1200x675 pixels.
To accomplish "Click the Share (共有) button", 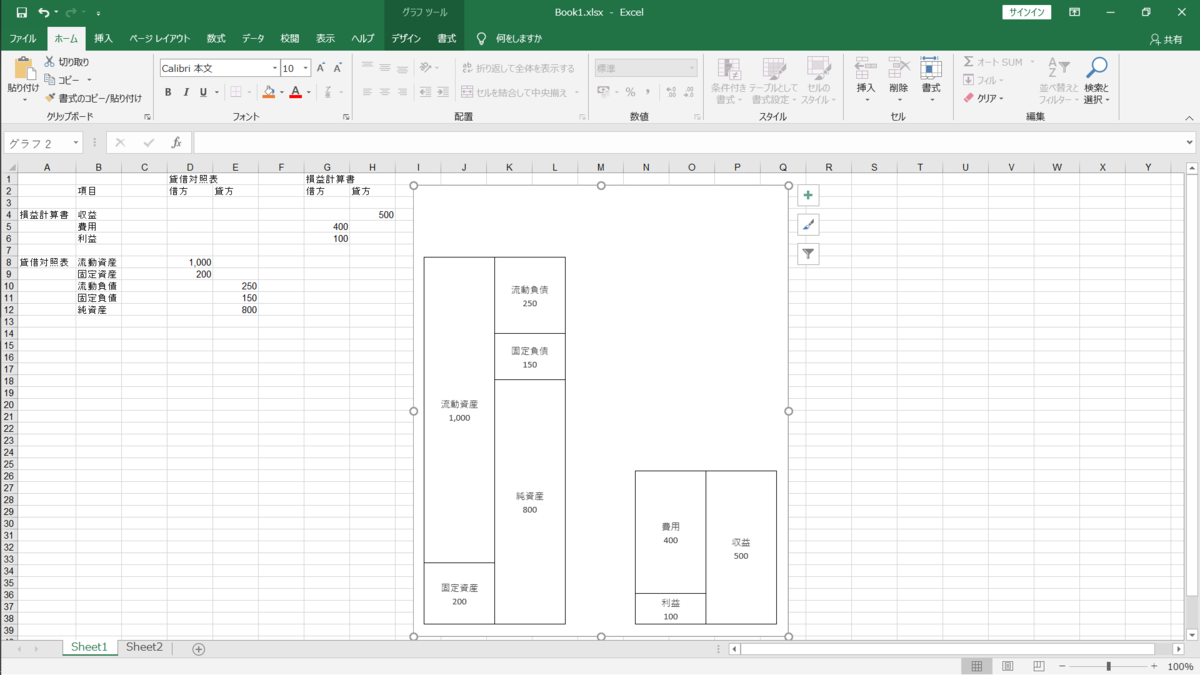I will (1167, 39).
